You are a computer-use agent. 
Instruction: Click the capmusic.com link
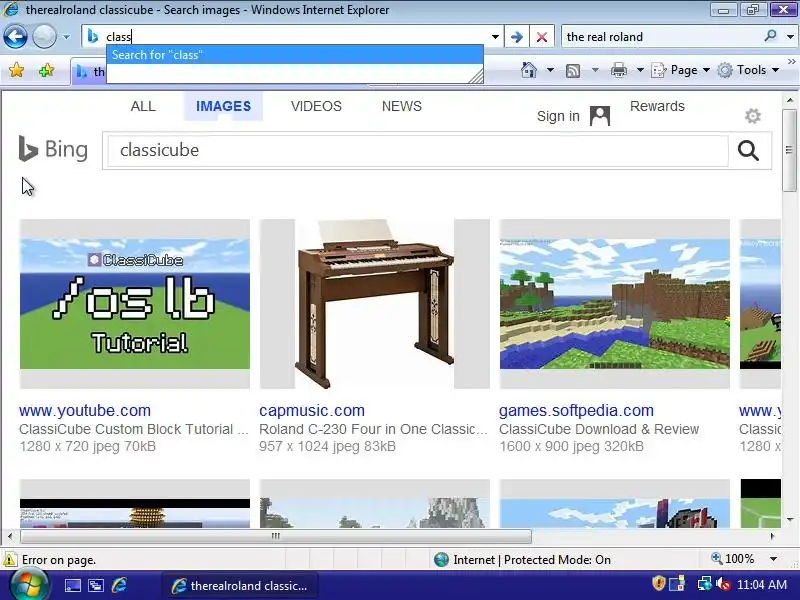[312, 410]
